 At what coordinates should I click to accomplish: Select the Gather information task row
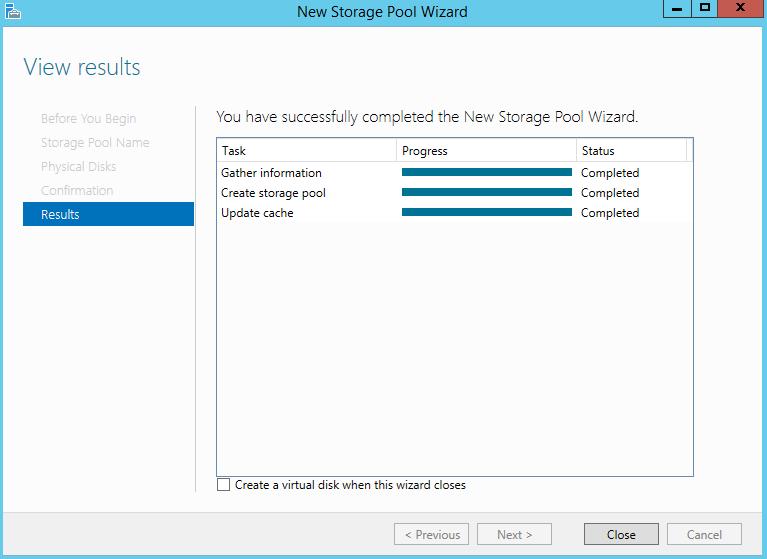[x=454, y=173]
